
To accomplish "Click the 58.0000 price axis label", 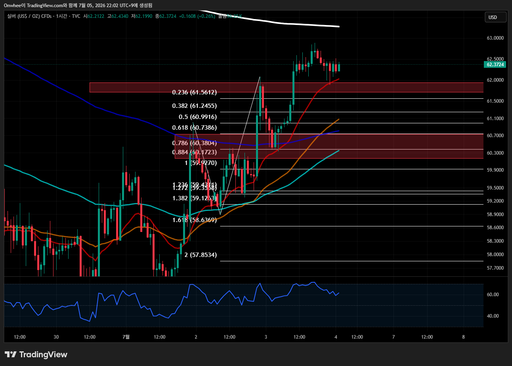I will [495, 254].
